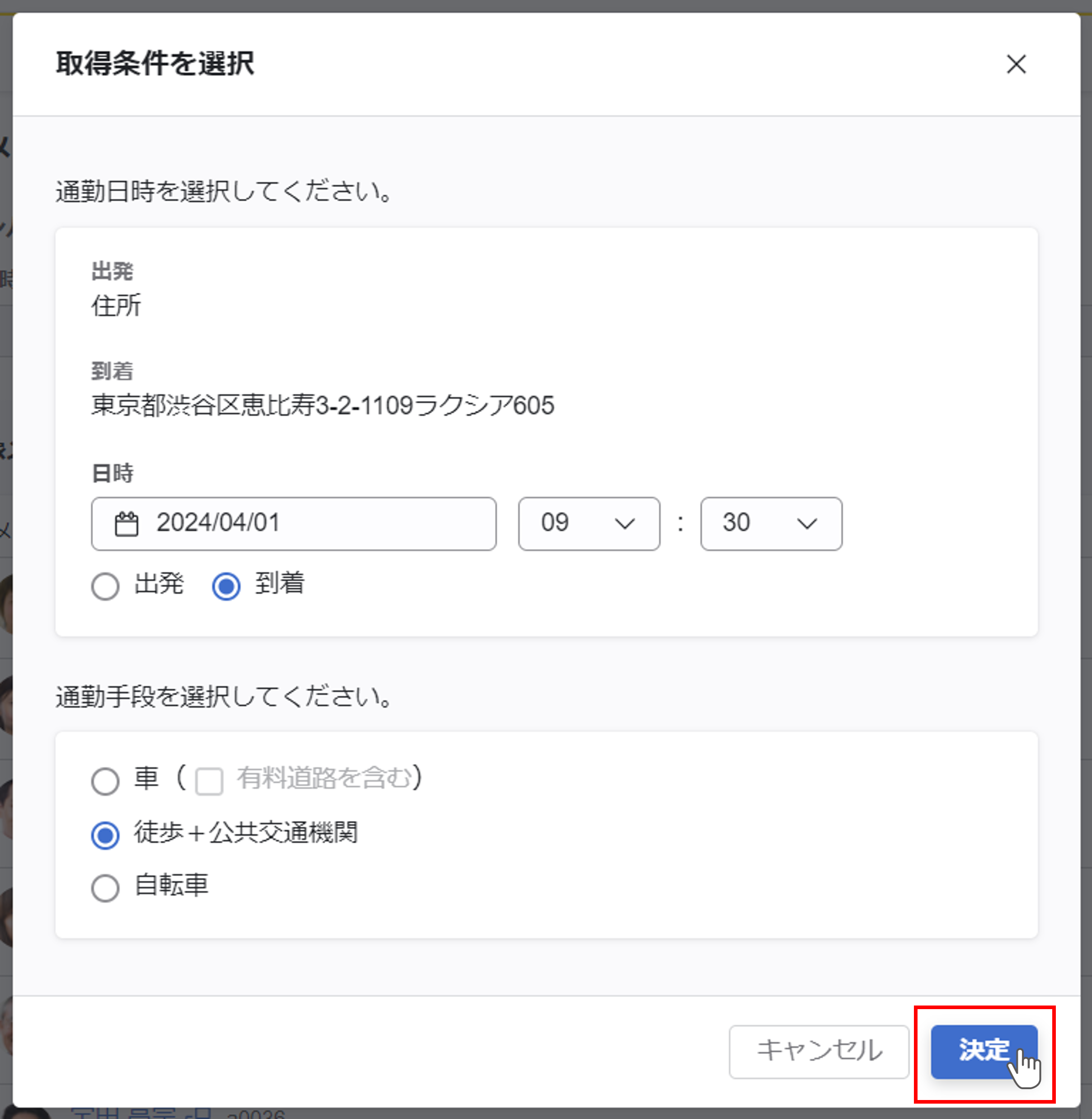Choose 車 as commute method

tap(105, 781)
